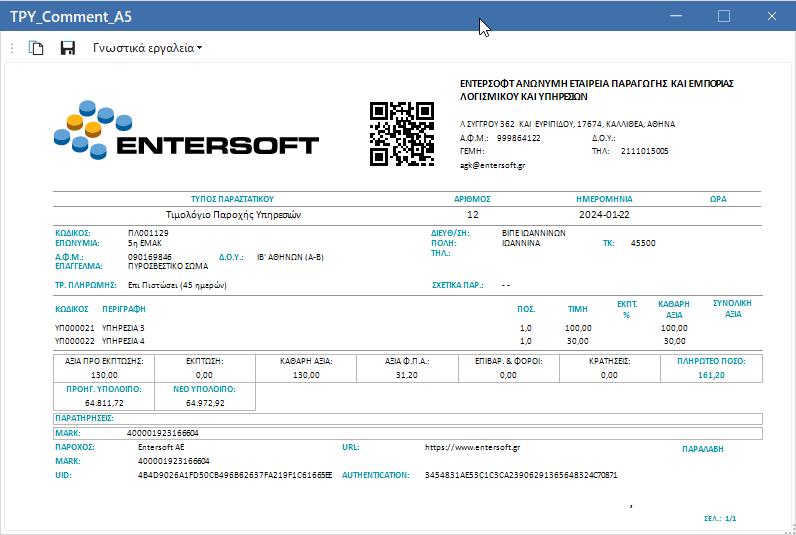Click the ΙΒ' ΑΘΗΝΩΝ (Α-Β) tax office
This screenshot has height=535, width=796.
(x=290, y=257)
